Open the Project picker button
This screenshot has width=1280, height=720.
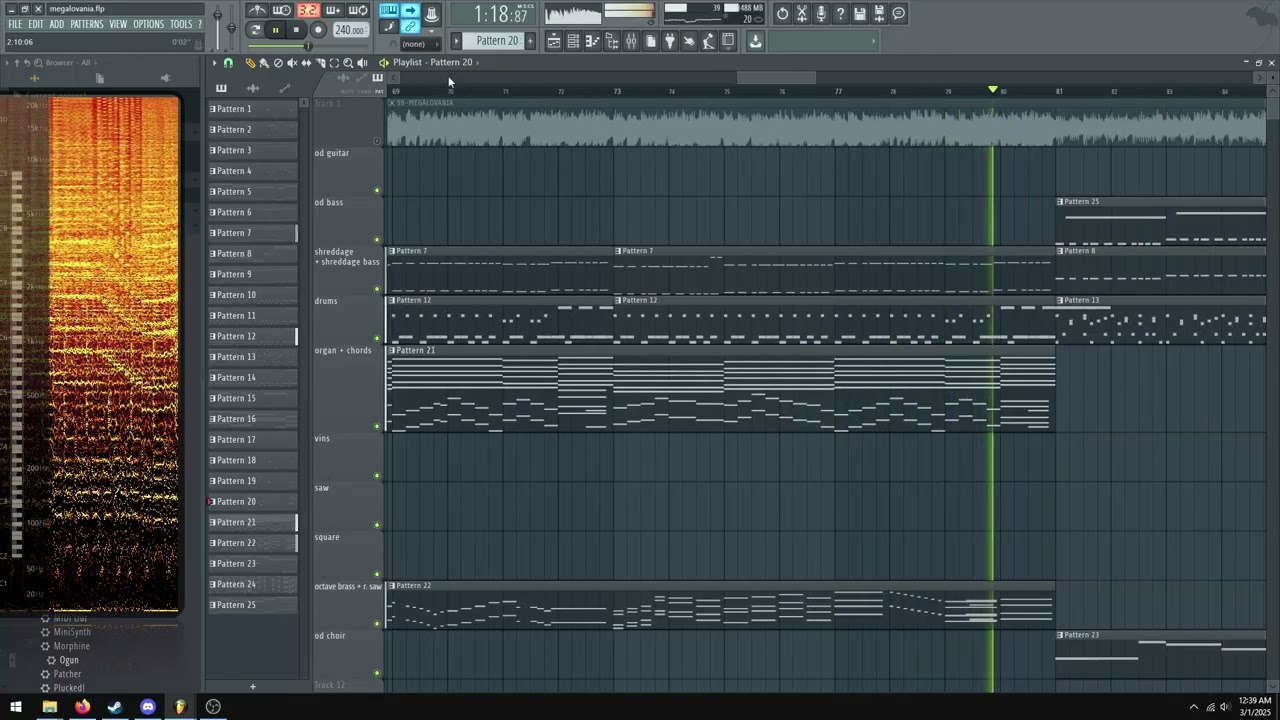(651, 41)
